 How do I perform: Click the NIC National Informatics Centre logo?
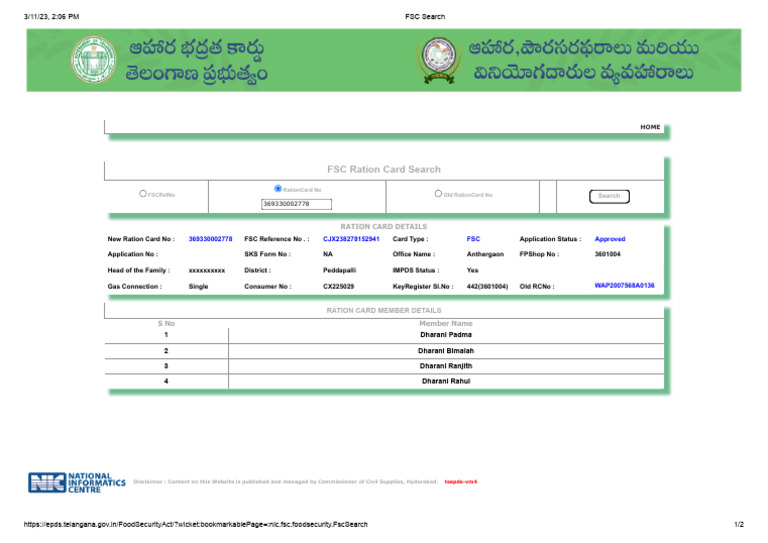[x=77, y=482]
